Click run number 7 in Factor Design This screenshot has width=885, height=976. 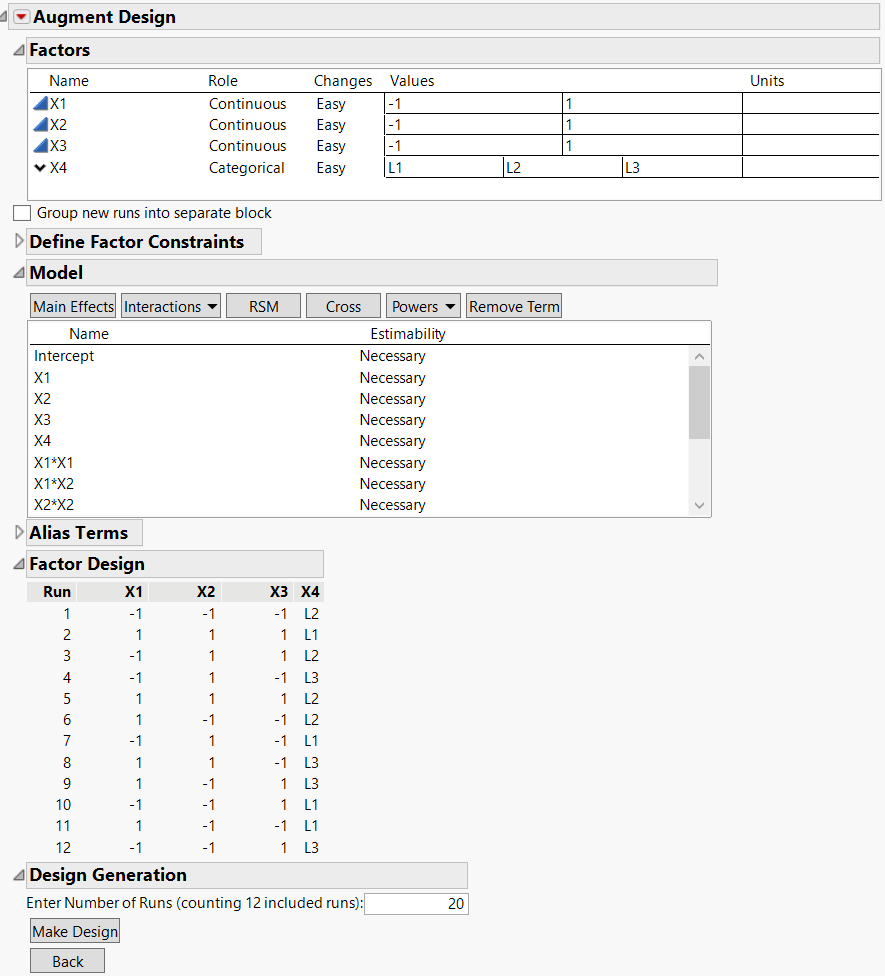67,741
